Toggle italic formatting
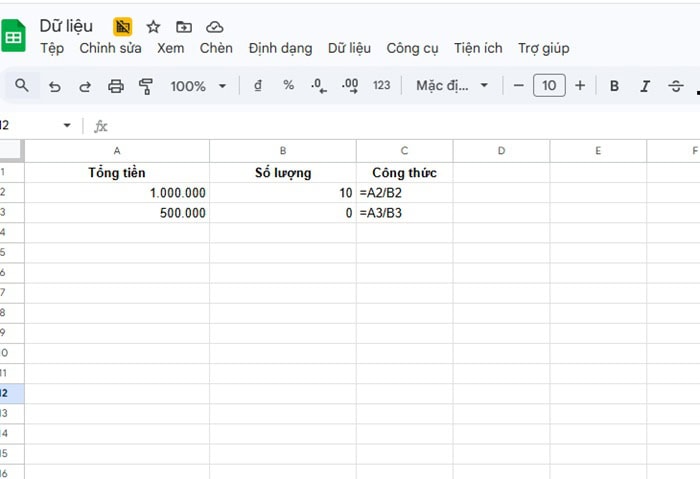The width and height of the screenshot is (700, 479). [645, 86]
